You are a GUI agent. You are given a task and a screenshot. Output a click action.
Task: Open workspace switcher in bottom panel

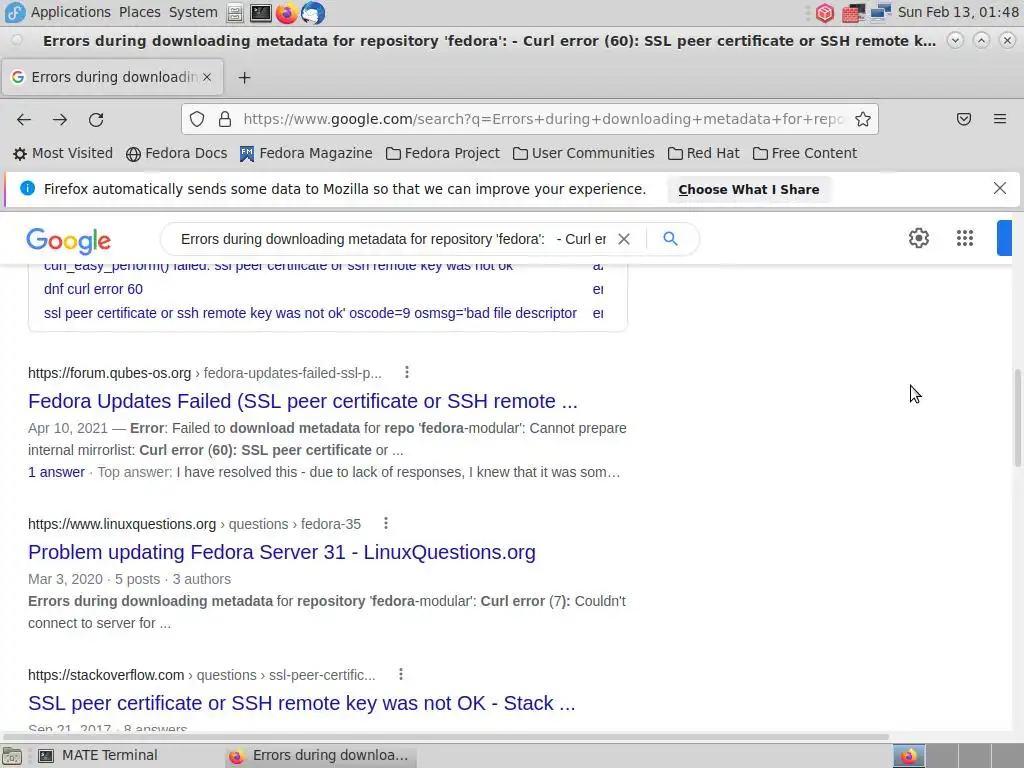[x=956, y=756]
